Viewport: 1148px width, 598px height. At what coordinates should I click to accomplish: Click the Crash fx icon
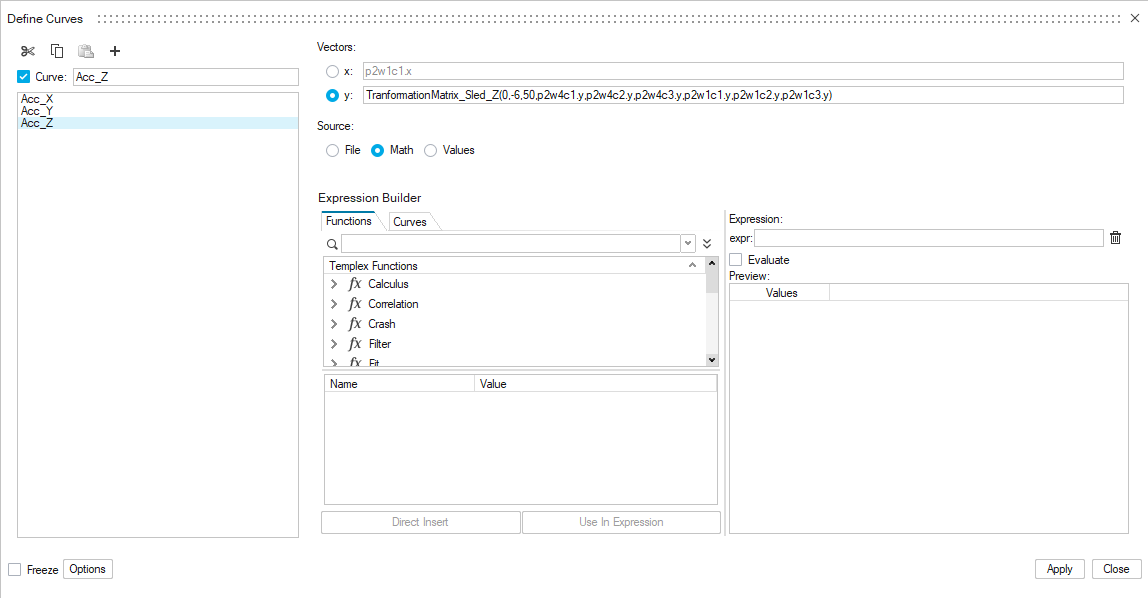(355, 324)
